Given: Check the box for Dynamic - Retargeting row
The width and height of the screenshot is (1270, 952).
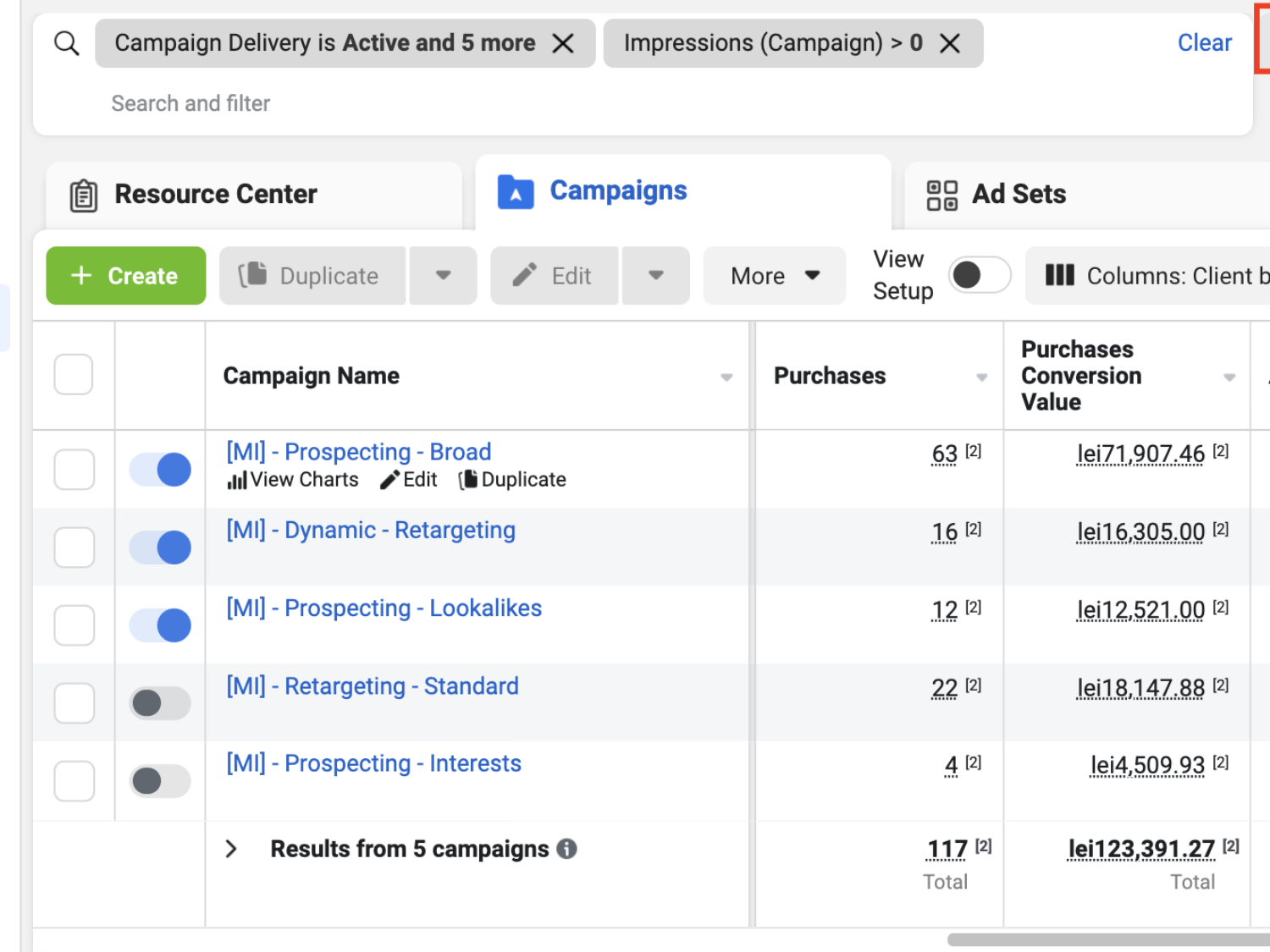Looking at the screenshot, I should pyautogui.click(x=75, y=548).
